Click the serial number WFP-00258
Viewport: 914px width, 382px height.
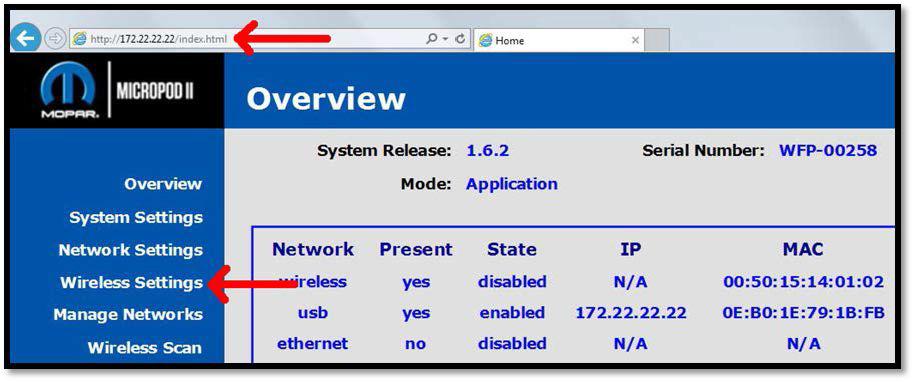point(828,150)
